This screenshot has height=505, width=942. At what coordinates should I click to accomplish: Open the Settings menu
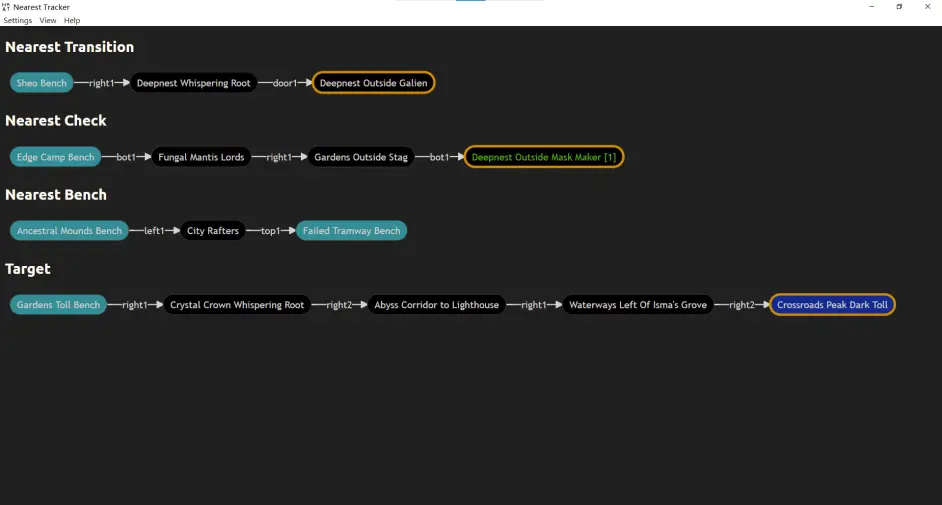pyautogui.click(x=17, y=20)
